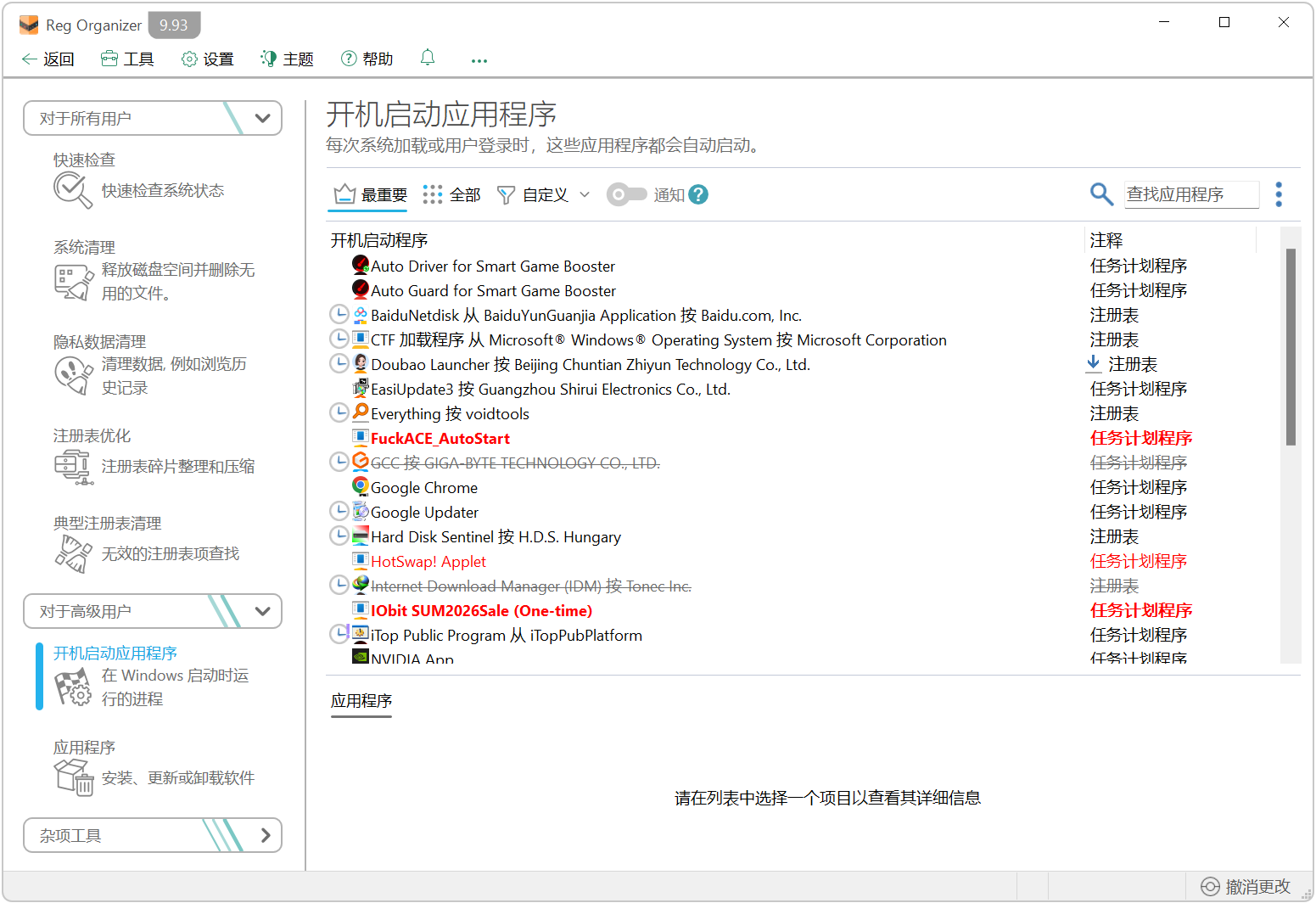Click the help question mark beside 通知

[698, 194]
